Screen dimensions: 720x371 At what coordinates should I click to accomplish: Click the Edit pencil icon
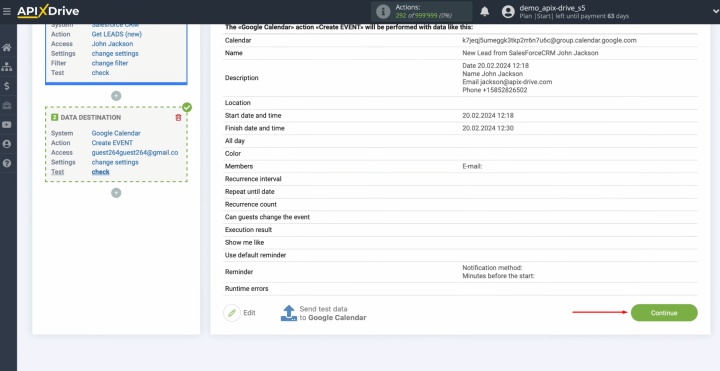pos(232,313)
